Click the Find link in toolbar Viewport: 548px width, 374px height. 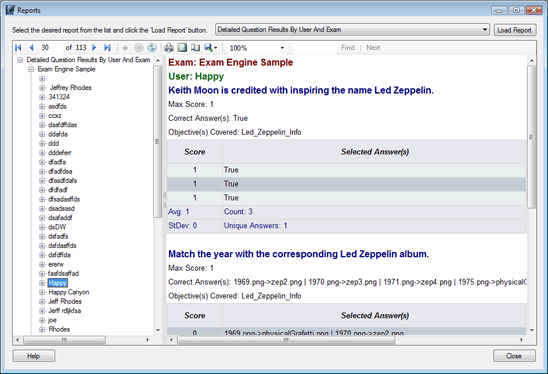tap(348, 48)
